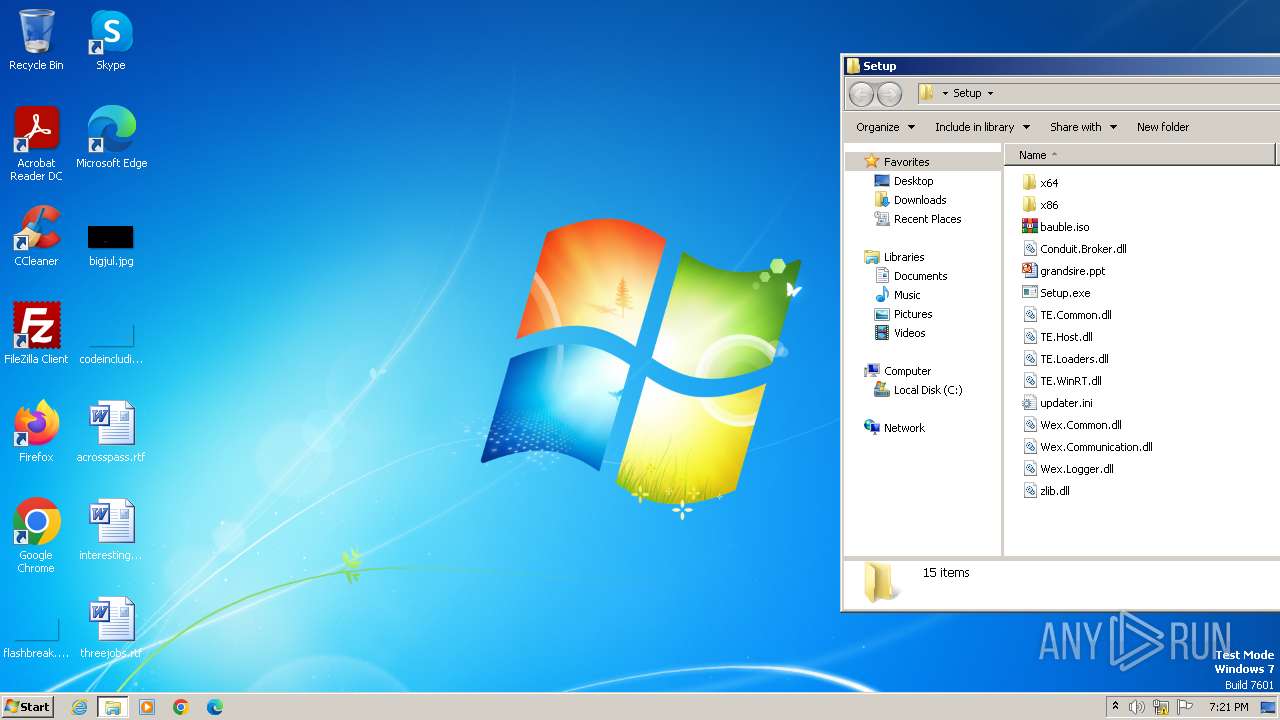The height and width of the screenshot is (720, 1280).
Task: Open the Music library
Action: tap(907, 295)
